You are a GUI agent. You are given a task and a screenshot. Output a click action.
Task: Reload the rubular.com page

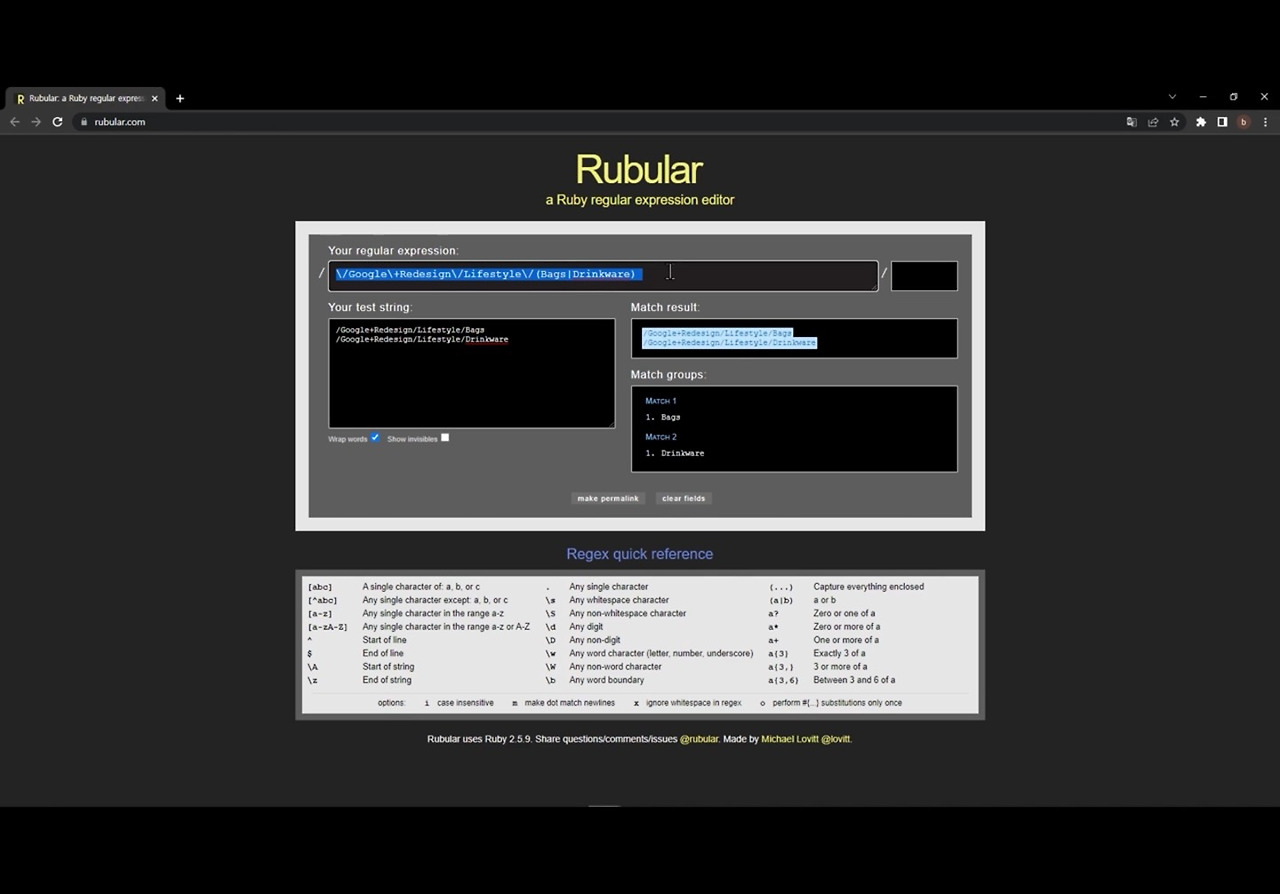58,122
